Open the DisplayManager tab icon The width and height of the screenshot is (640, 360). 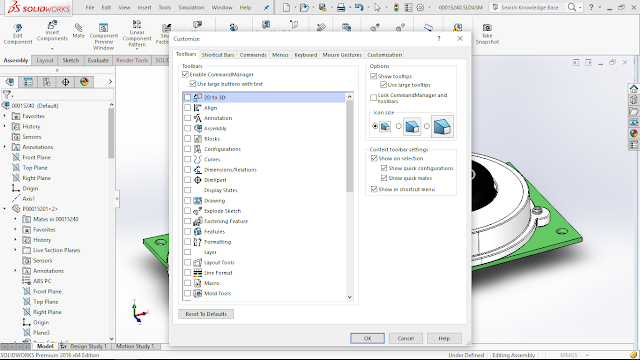[84, 82]
